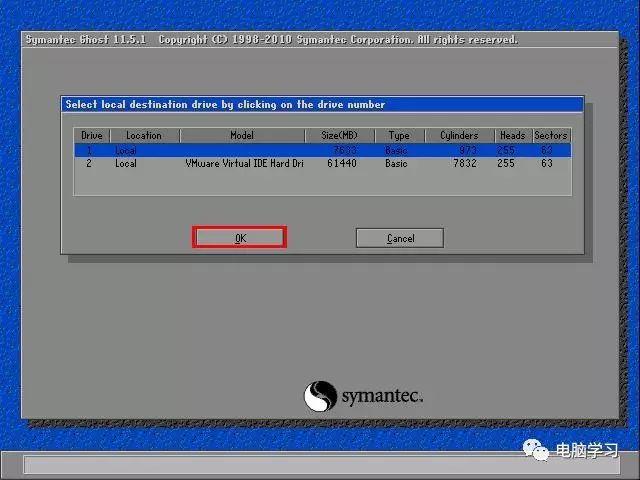Screen dimensions: 640x480
Task: Click the Type column header
Action: [x=399, y=135]
